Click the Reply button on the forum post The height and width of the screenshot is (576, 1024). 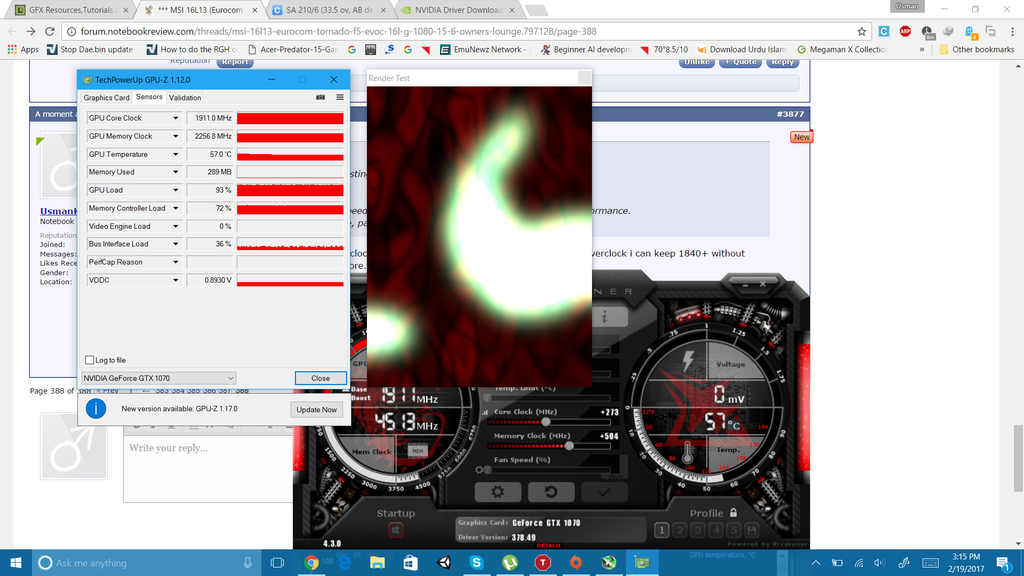pyautogui.click(x=782, y=62)
